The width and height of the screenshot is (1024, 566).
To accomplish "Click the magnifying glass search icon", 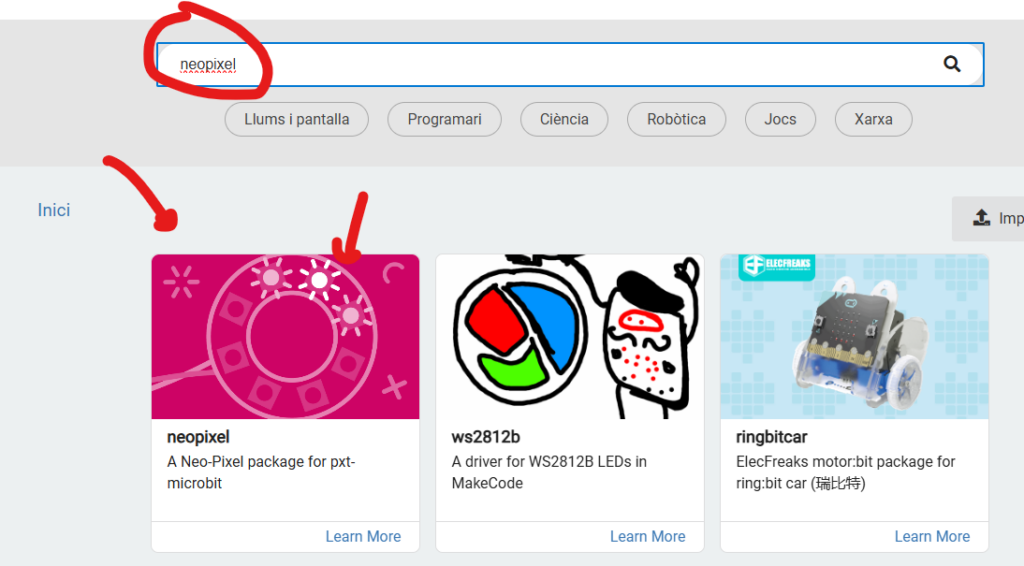I will click(x=951, y=64).
